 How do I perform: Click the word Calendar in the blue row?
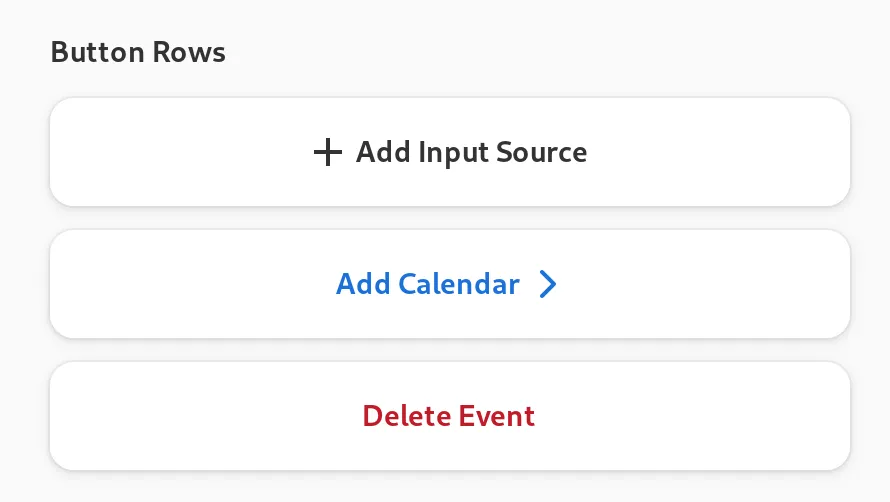[x=459, y=284]
